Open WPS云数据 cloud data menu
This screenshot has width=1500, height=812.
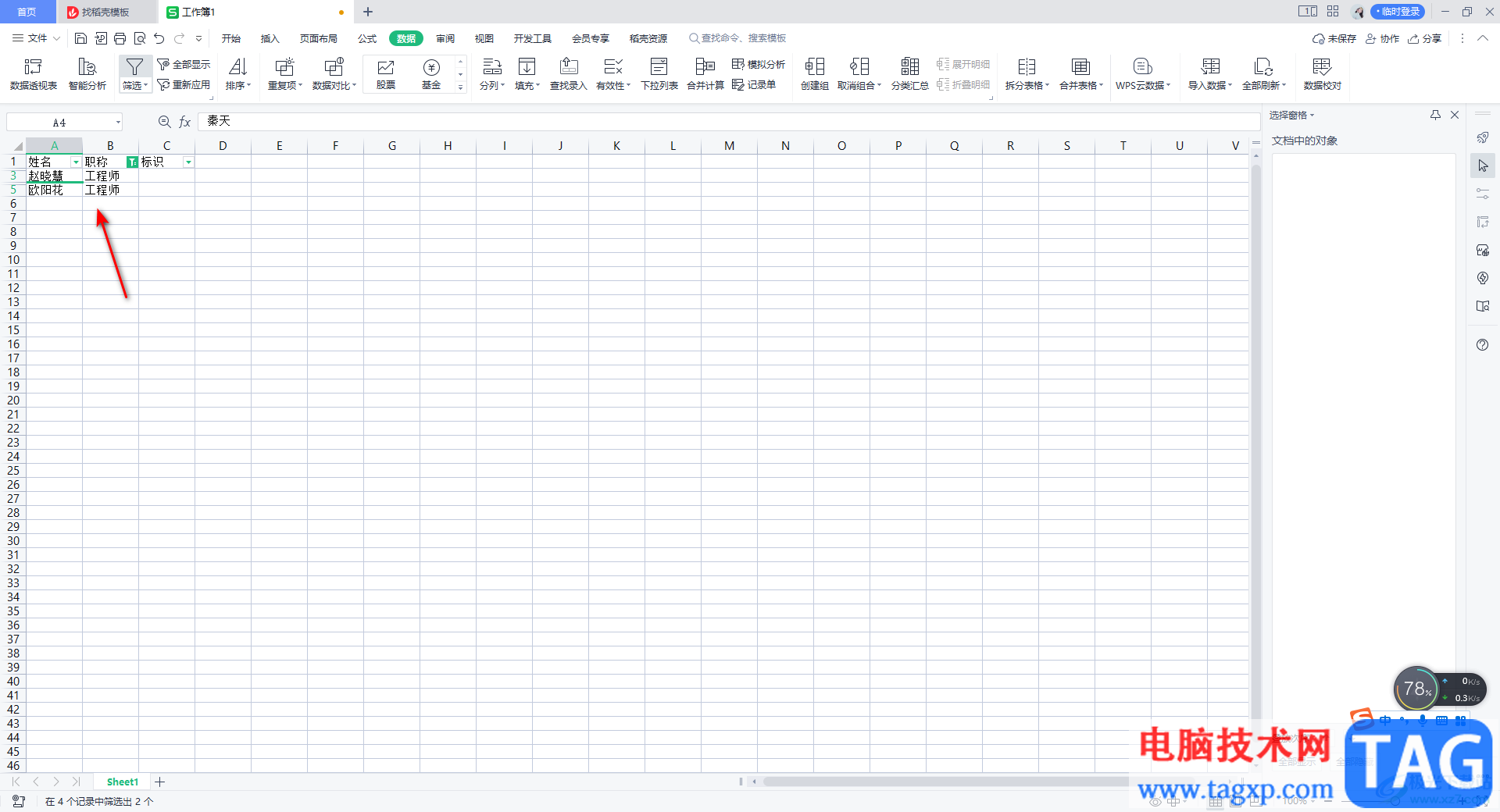pyautogui.click(x=1143, y=74)
